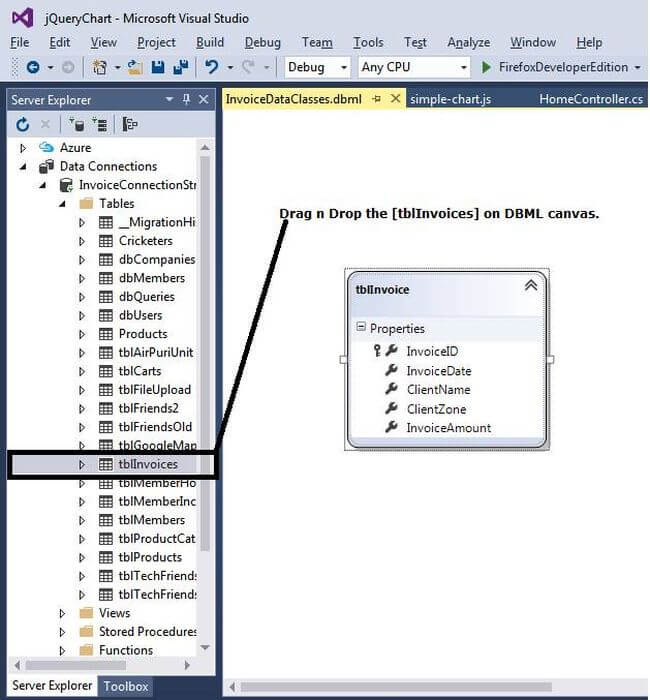This screenshot has height=700, width=650.
Task: Open the Build menu
Action: pyautogui.click(x=210, y=42)
